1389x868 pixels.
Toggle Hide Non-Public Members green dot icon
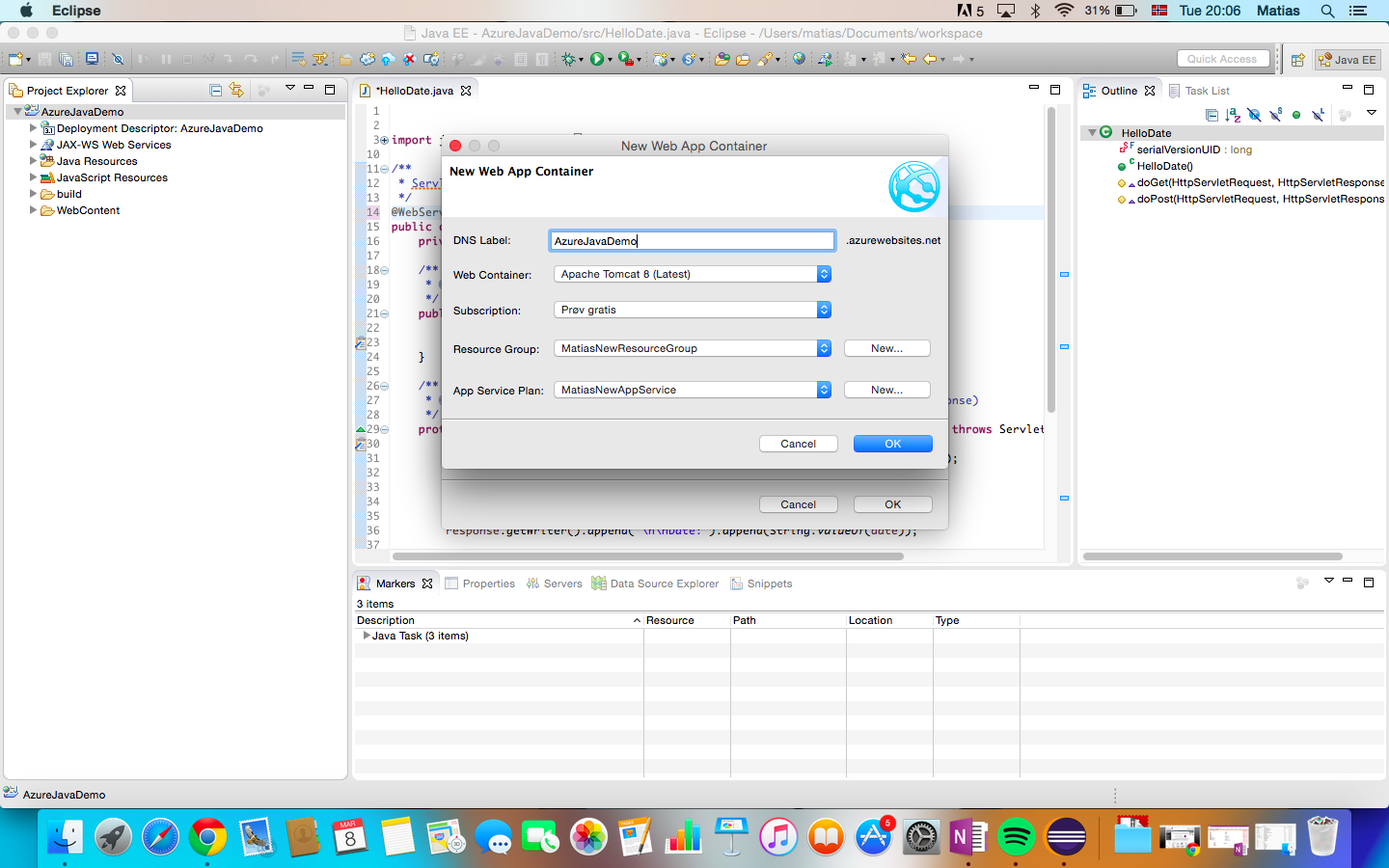coord(1295,115)
